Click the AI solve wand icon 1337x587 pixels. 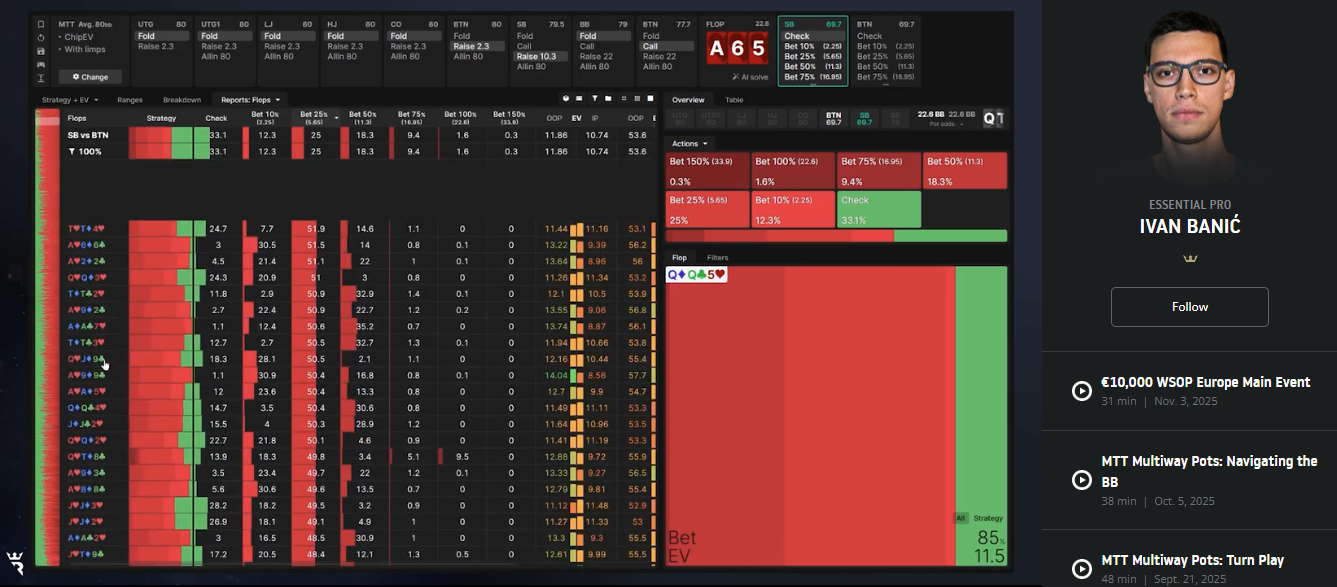click(736, 76)
